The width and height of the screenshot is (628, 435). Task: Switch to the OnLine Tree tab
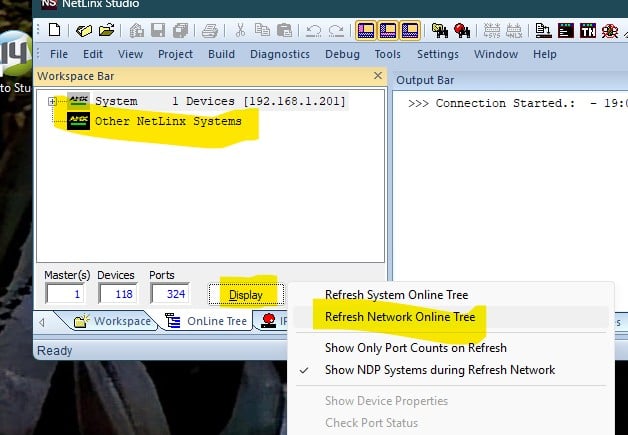click(x=207, y=321)
